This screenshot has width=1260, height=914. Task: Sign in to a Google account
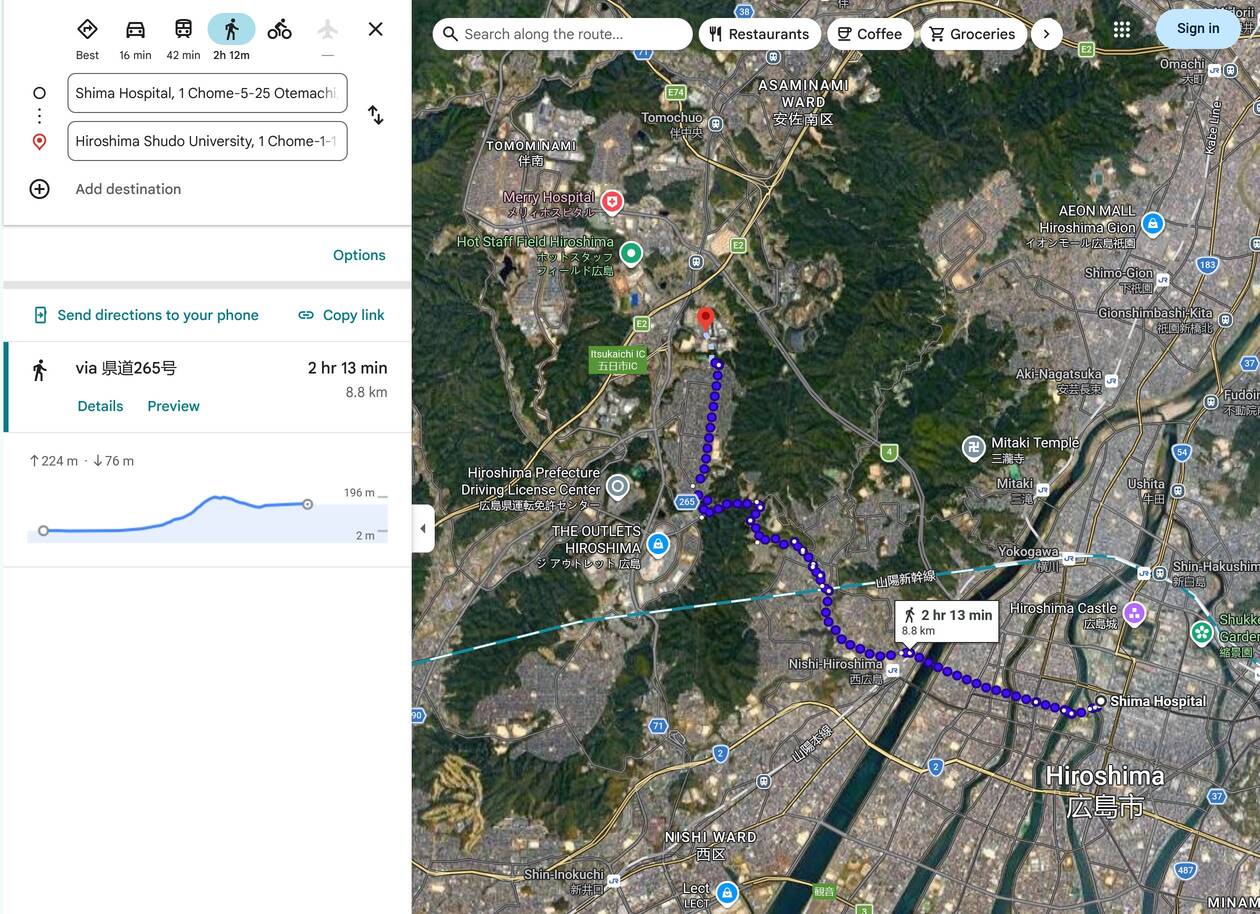[1198, 29]
